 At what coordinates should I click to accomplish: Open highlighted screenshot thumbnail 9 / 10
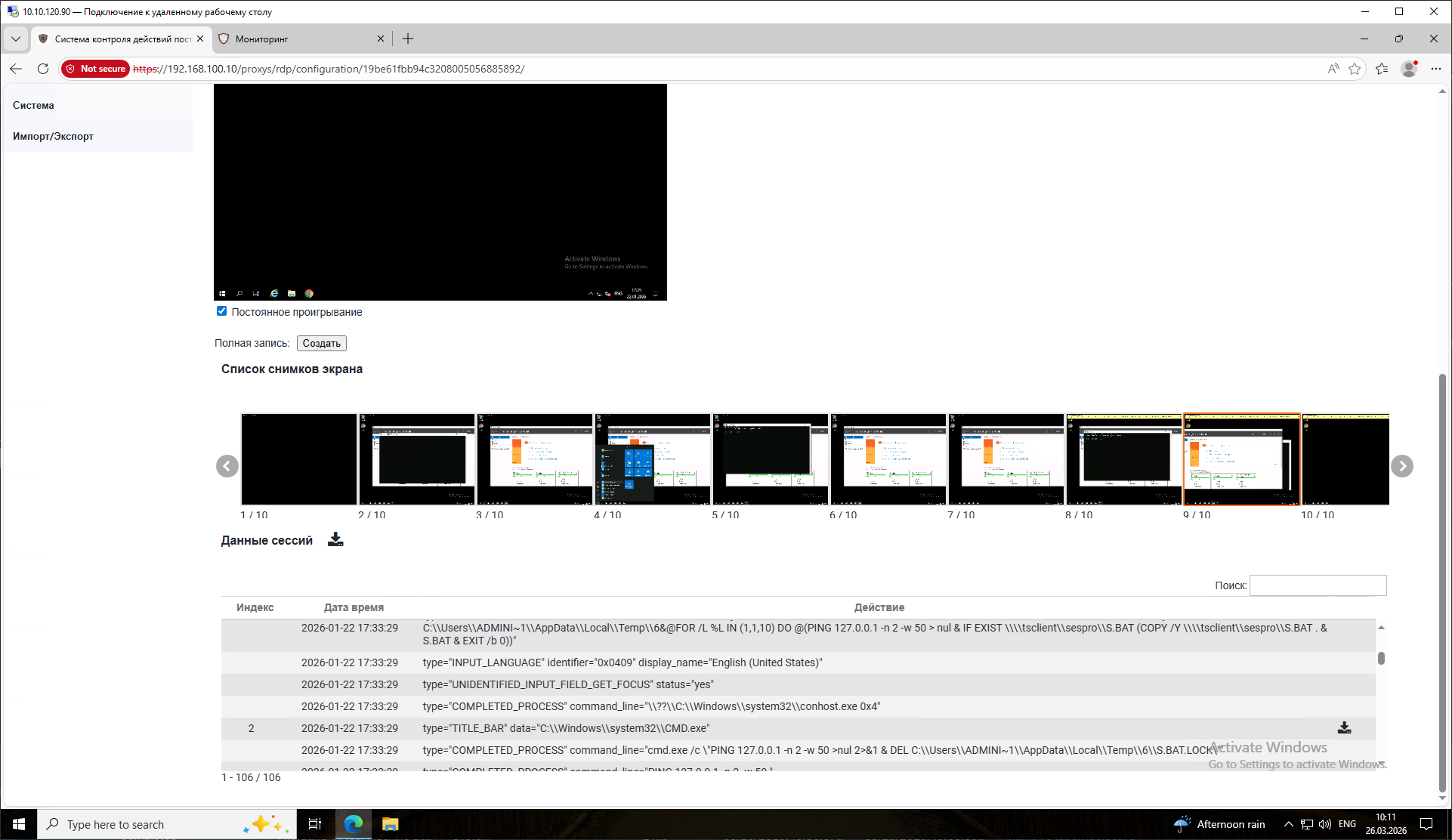1241,459
